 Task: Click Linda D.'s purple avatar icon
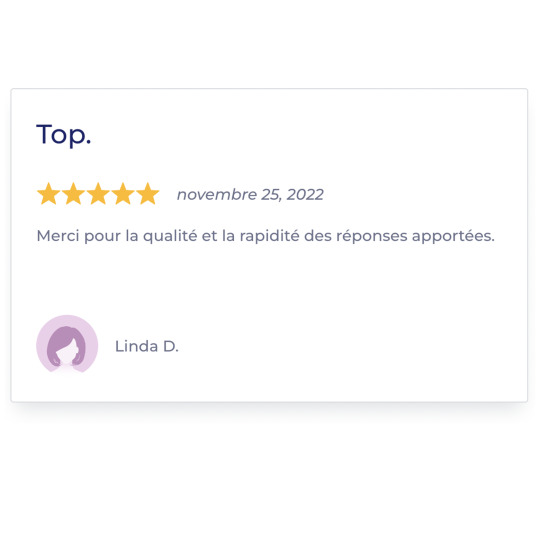67,344
